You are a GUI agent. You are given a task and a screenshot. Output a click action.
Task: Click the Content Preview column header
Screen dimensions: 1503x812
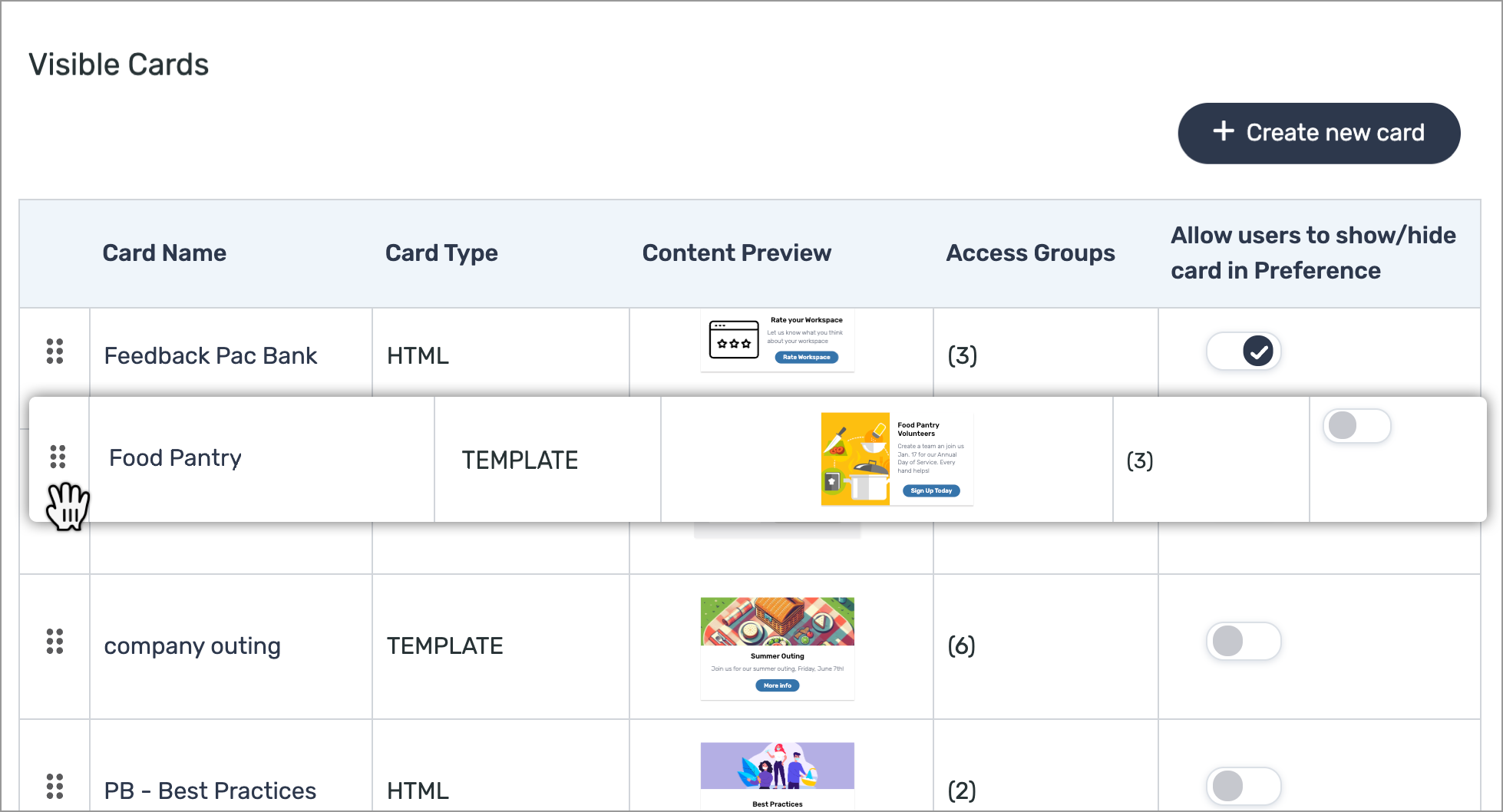736,253
